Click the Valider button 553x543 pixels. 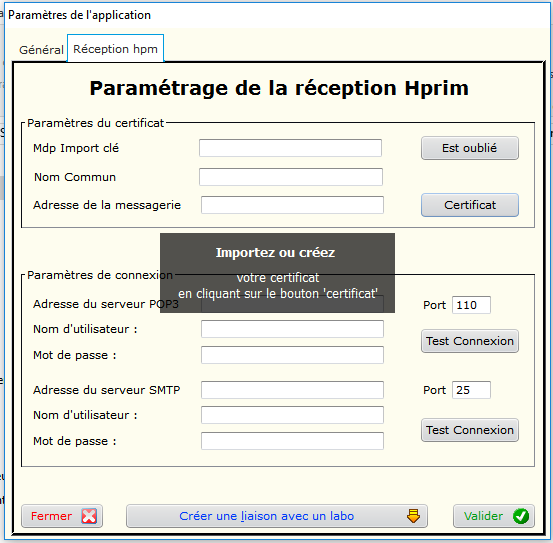494,516
